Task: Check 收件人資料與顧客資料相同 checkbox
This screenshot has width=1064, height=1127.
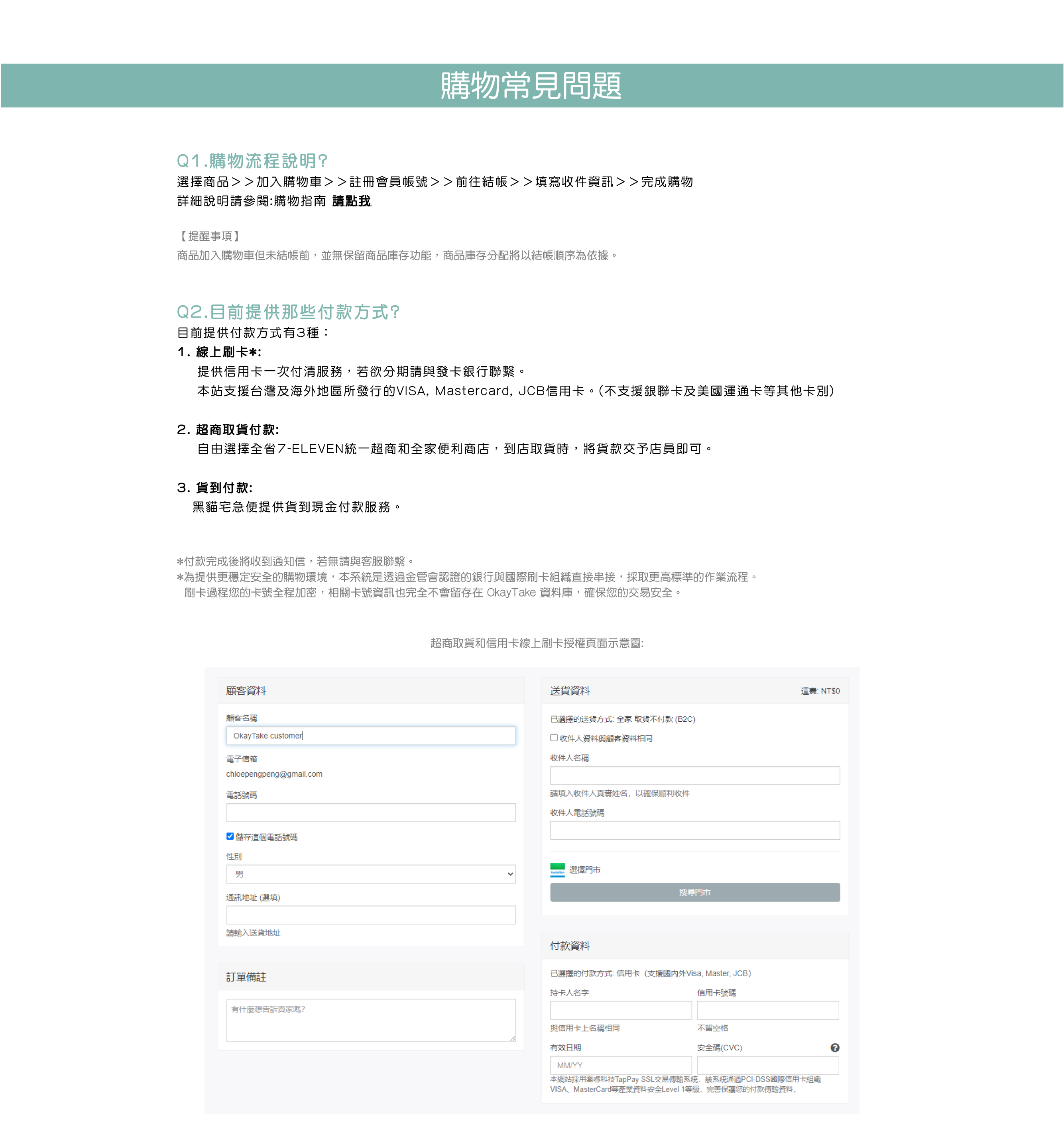Action: point(554,738)
